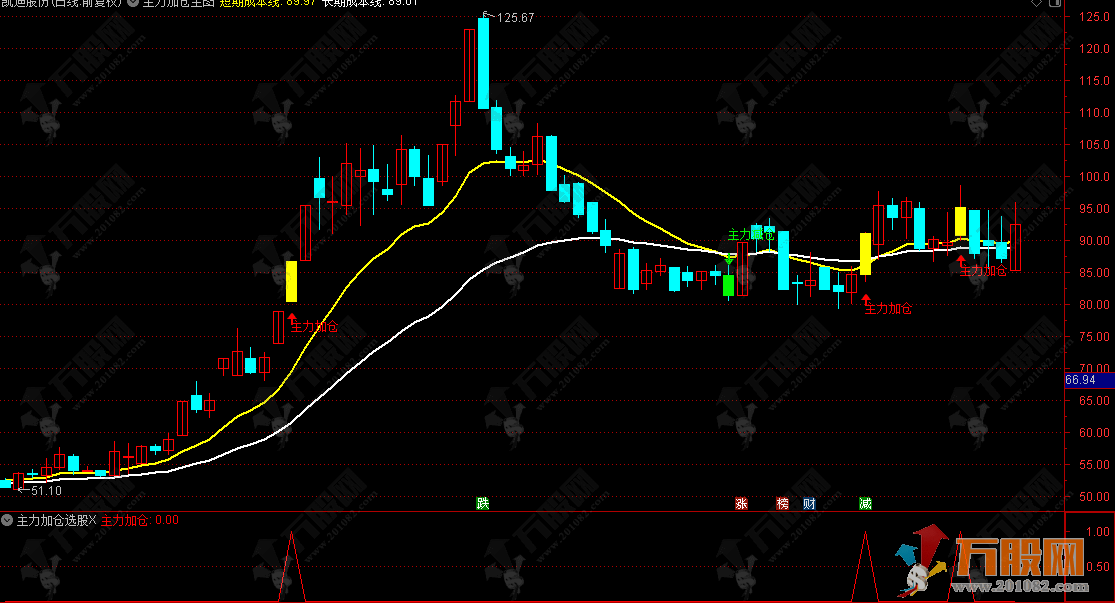Viewport: 1115px width, 603px height.
Task: Expand the 主力加仓选股 indicator dropdown arrow
Action: 8,520
